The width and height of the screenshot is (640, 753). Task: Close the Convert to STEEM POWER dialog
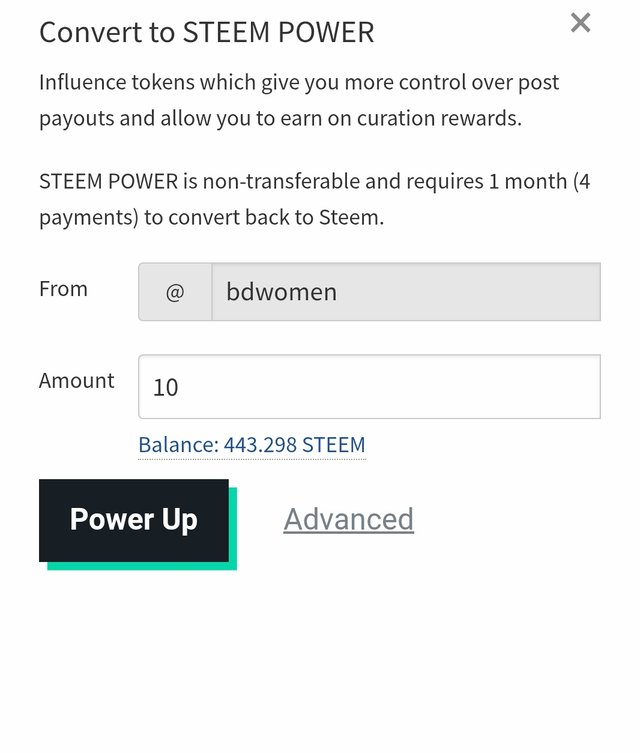point(580,23)
